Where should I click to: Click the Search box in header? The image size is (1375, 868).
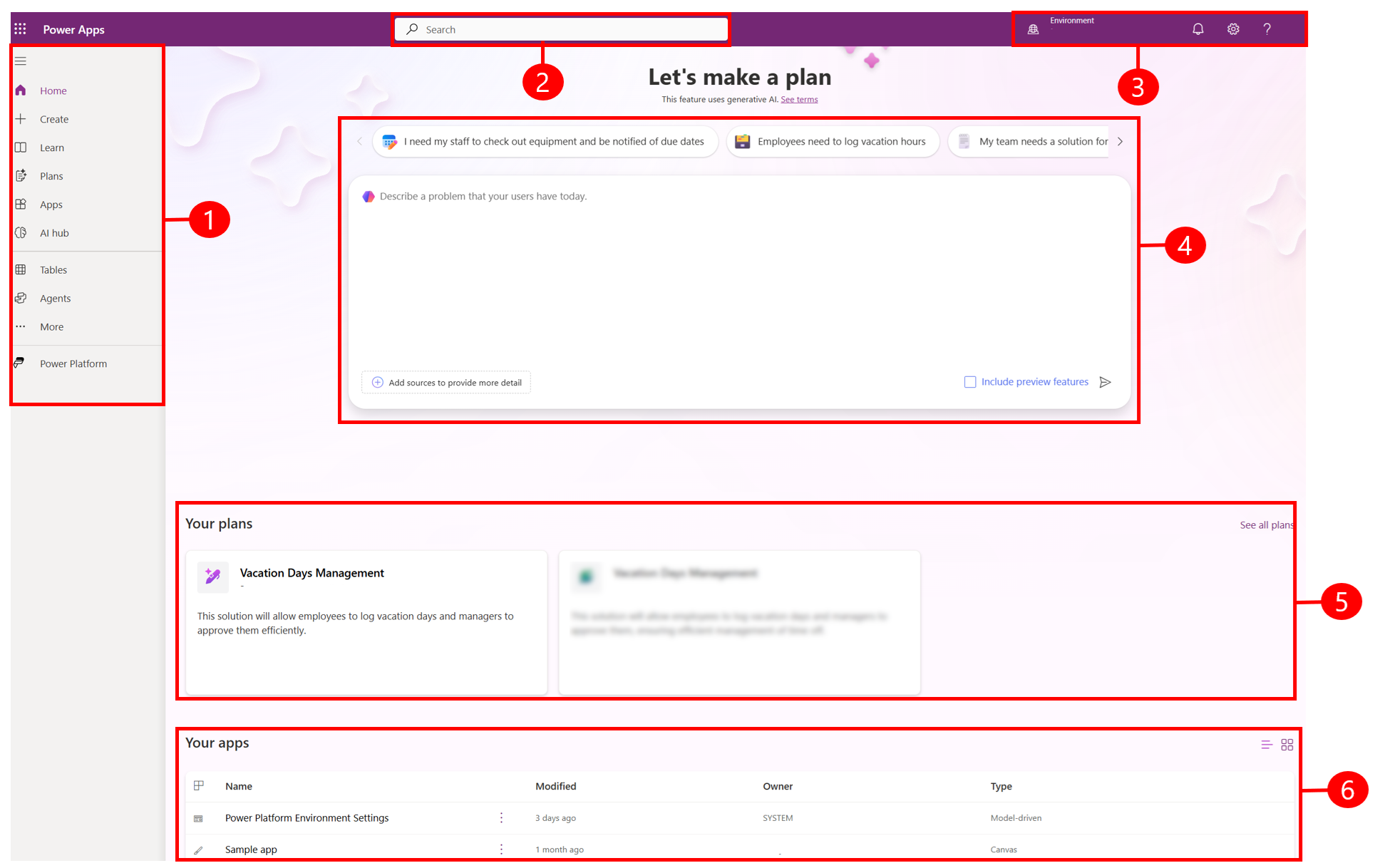click(x=562, y=29)
